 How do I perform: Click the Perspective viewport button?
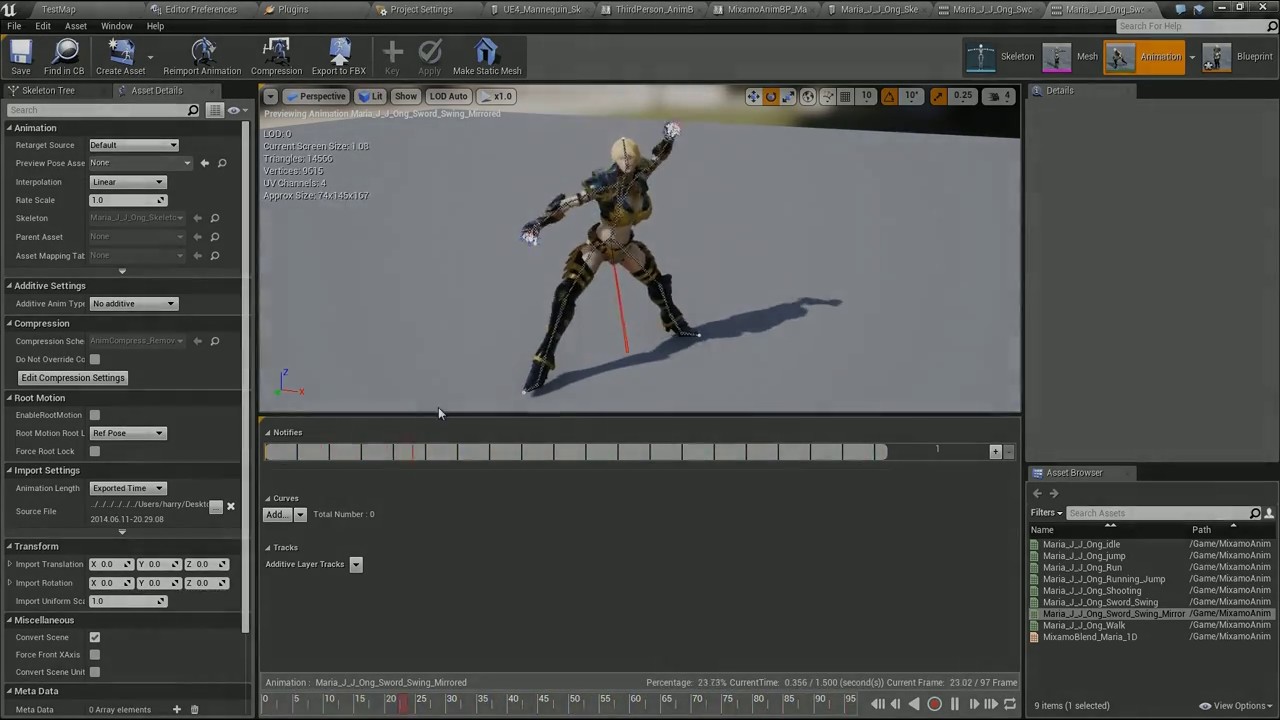point(316,96)
